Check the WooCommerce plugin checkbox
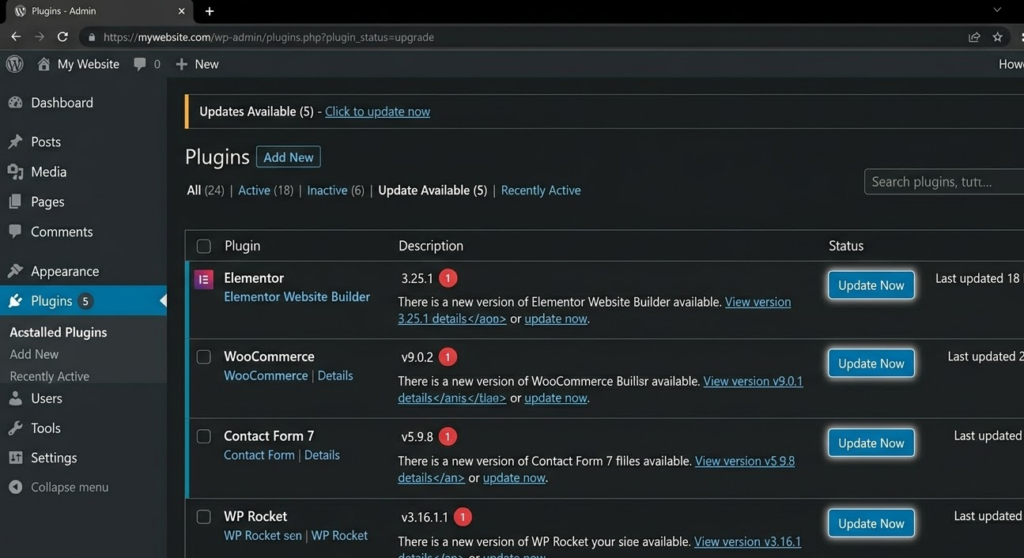 click(x=204, y=357)
